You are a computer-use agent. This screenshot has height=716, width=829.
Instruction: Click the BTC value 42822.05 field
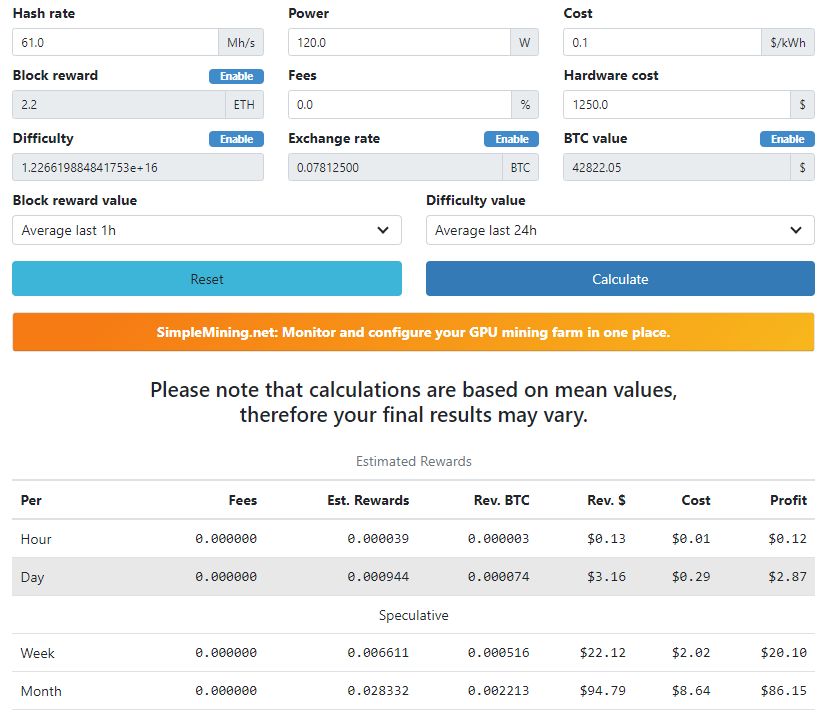[x=676, y=167]
